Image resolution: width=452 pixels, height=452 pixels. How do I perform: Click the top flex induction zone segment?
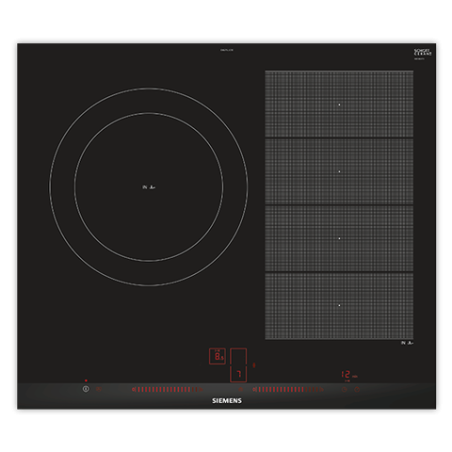[339, 104]
